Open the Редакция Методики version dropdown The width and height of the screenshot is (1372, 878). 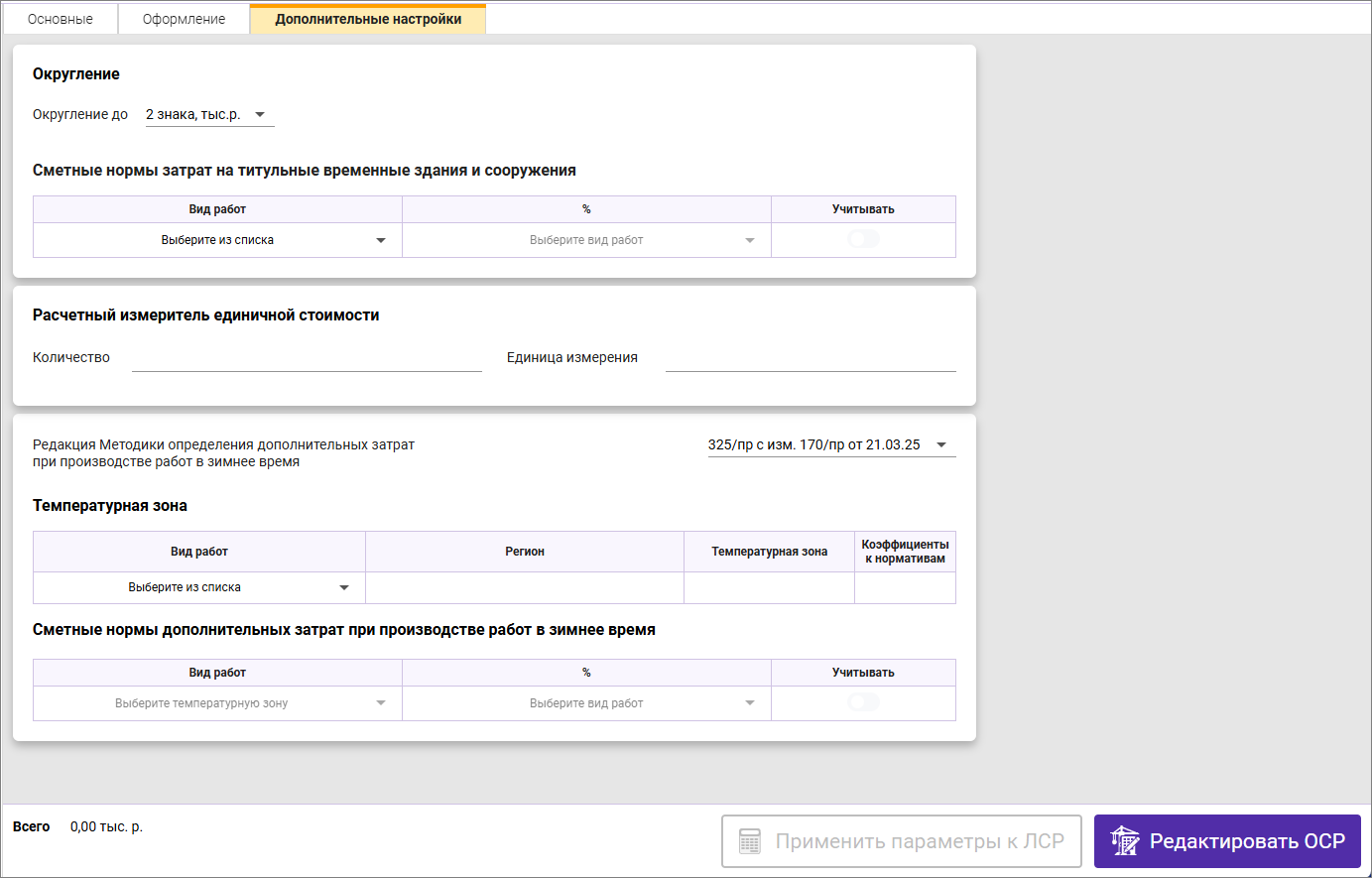click(830, 445)
